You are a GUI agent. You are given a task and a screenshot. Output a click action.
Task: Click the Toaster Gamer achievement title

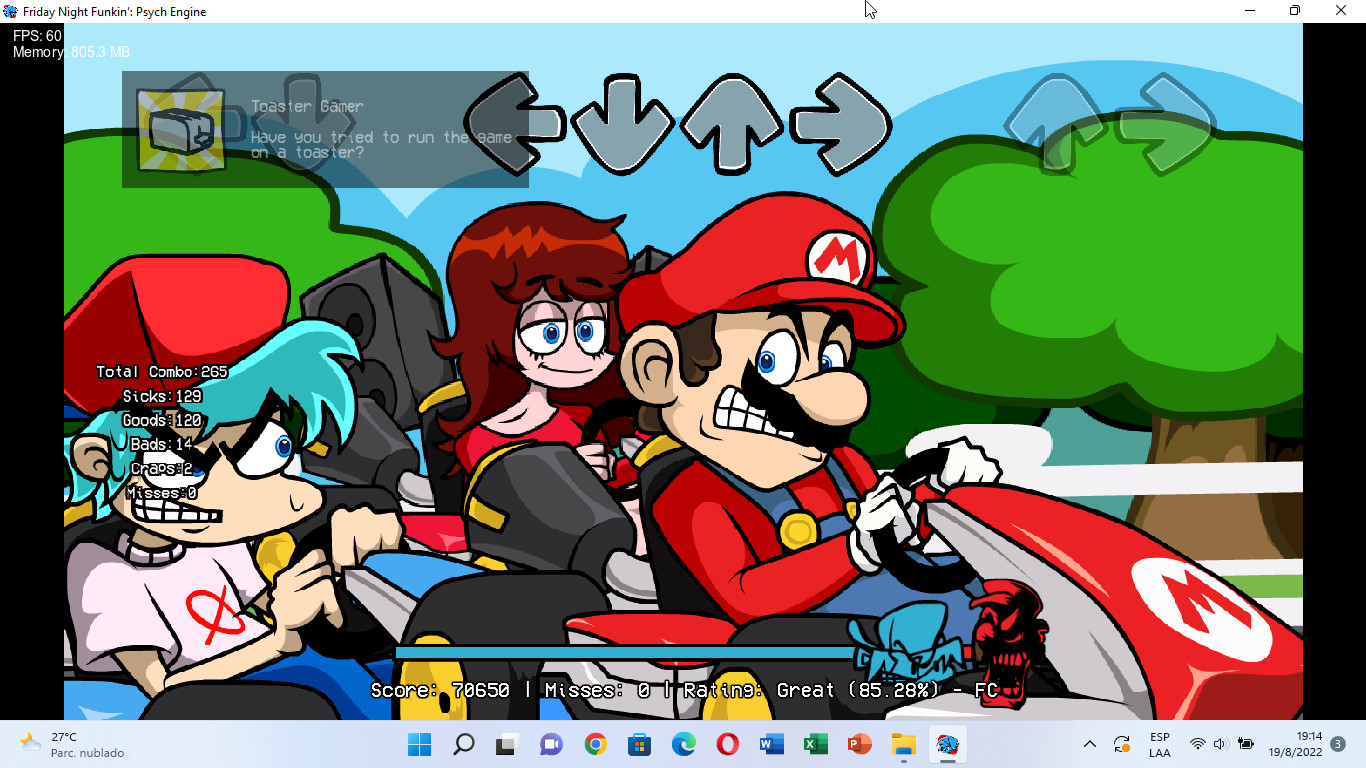307,106
